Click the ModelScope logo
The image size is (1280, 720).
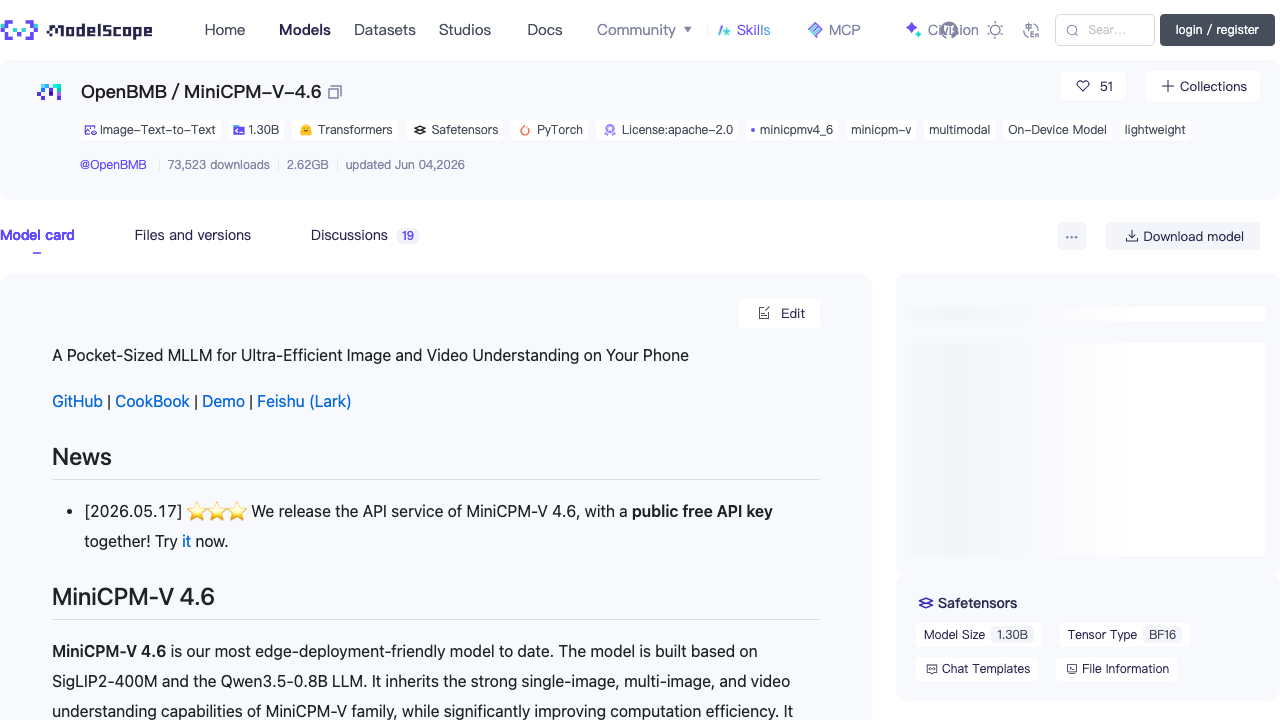pos(77,30)
